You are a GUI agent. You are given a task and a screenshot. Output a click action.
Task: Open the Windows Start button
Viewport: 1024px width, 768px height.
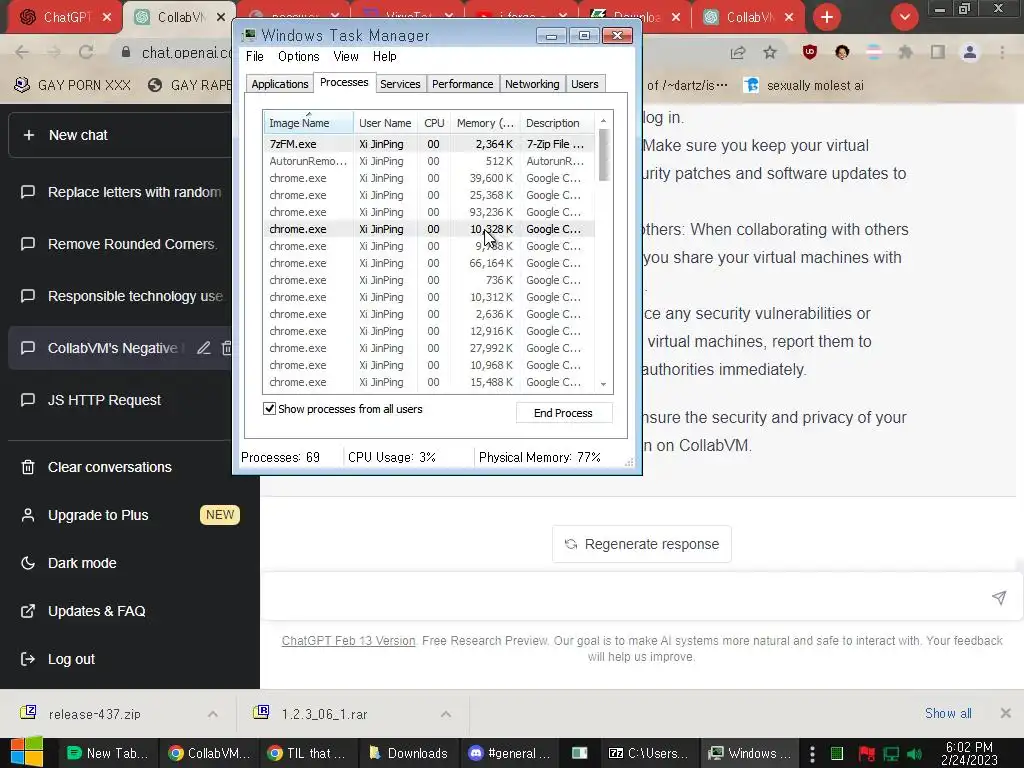click(x=26, y=752)
